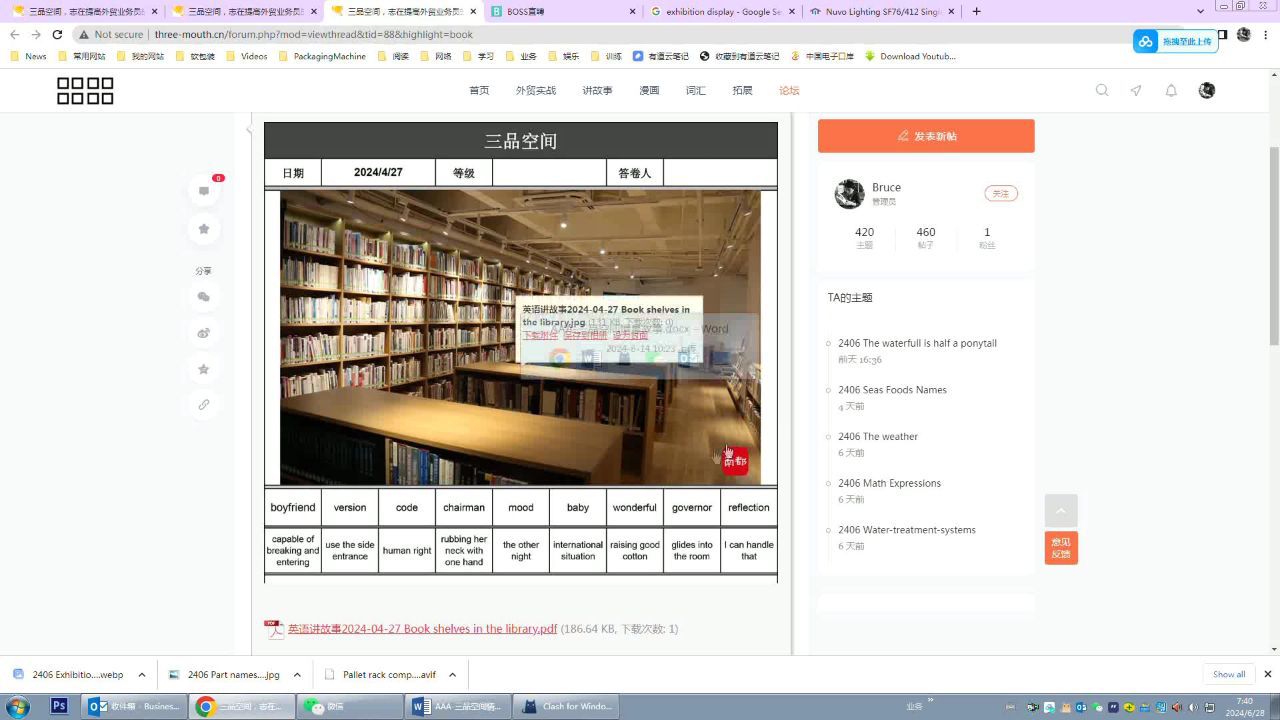Open the tab search chevron dropdown
Screen dimensions: 1280x720
coord(1201,11)
